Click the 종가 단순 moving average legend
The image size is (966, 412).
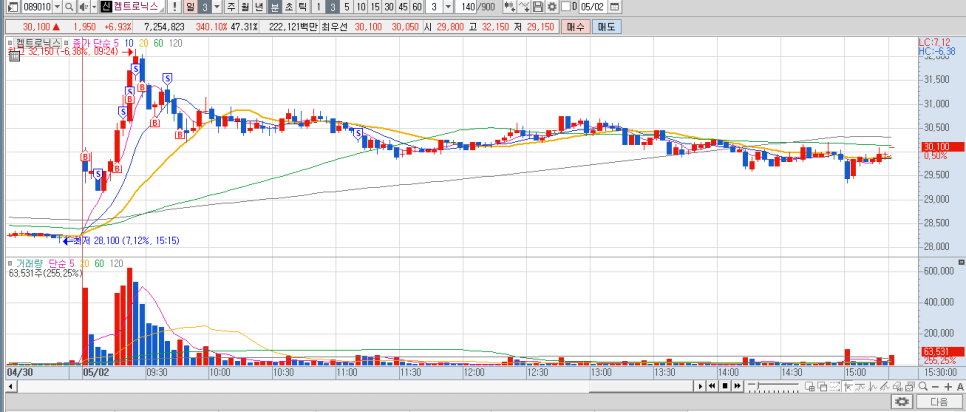[95, 42]
